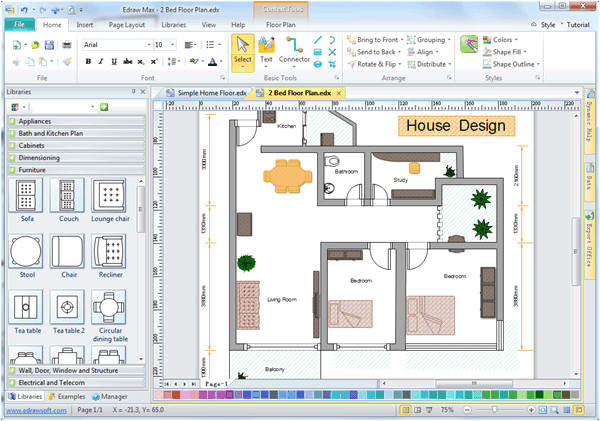Image resolution: width=600 pixels, height=421 pixels.
Task: Click the Stool shape icon
Action: (x=27, y=255)
